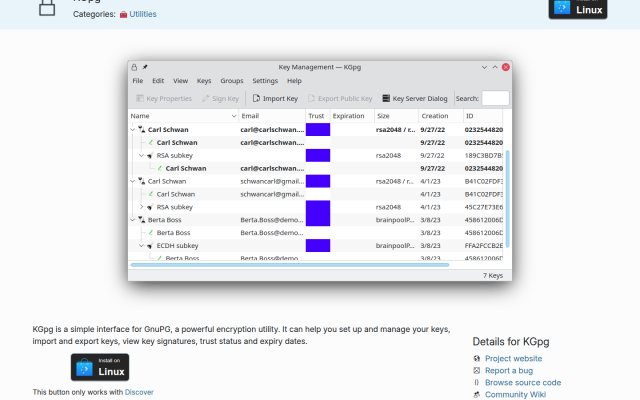The height and width of the screenshot is (400, 640).
Task: Collapse the first Carl Schwan key tree
Action: (x=133, y=129)
